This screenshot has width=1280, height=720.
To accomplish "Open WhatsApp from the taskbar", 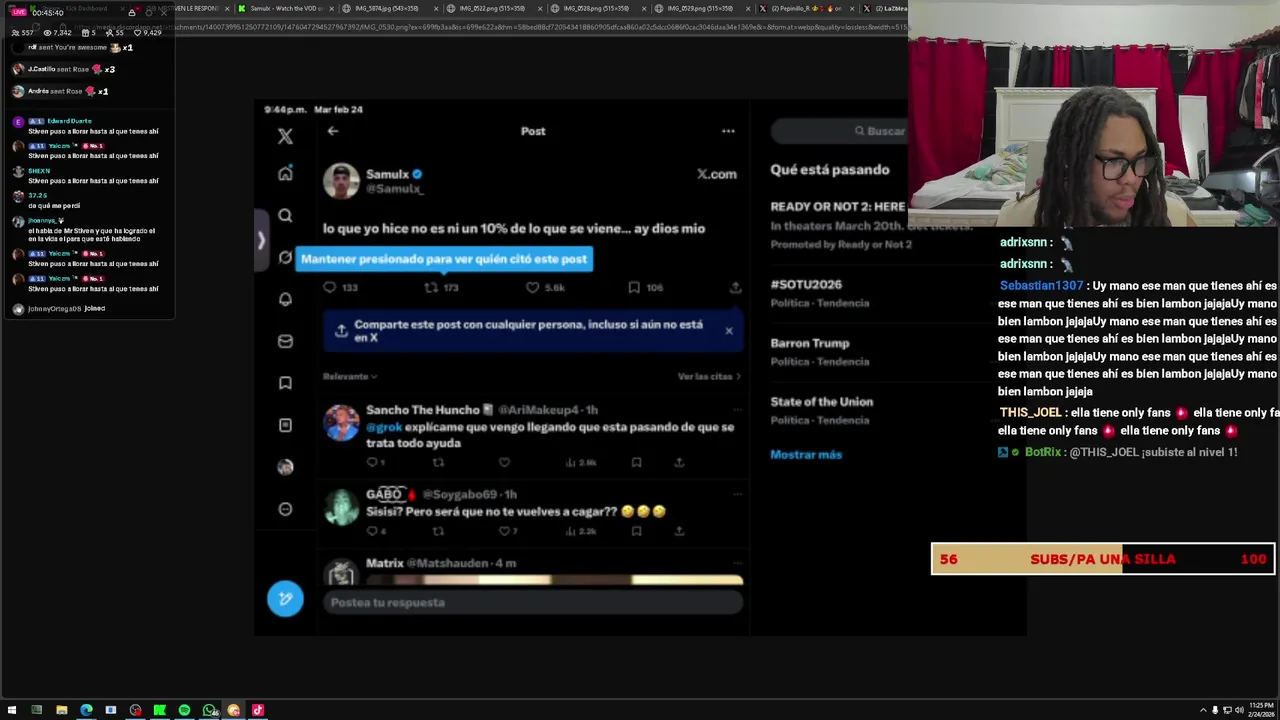I will tap(209, 710).
